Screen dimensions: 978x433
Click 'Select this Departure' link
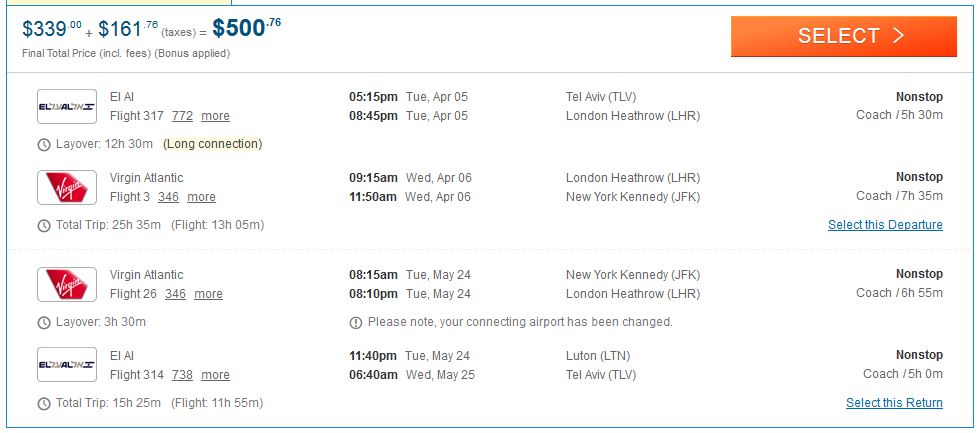pyautogui.click(x=885, y=225)
